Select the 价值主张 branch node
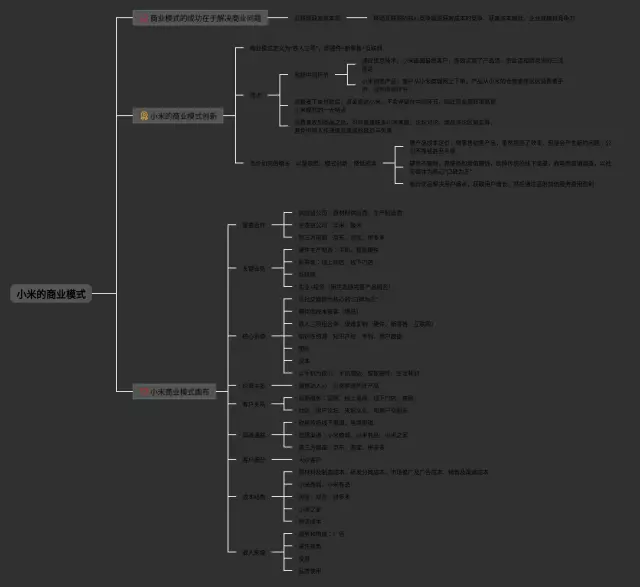The height and width of the screenshot is (587, 640). (x=253, y=386)
